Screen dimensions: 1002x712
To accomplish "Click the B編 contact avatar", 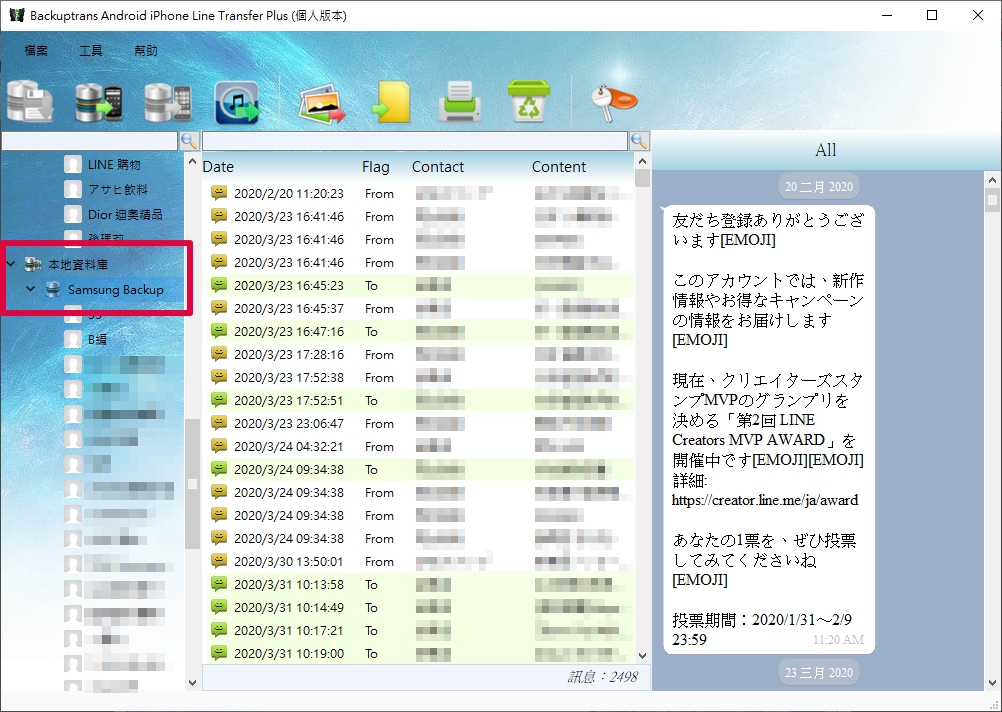I will pos(73,339).
